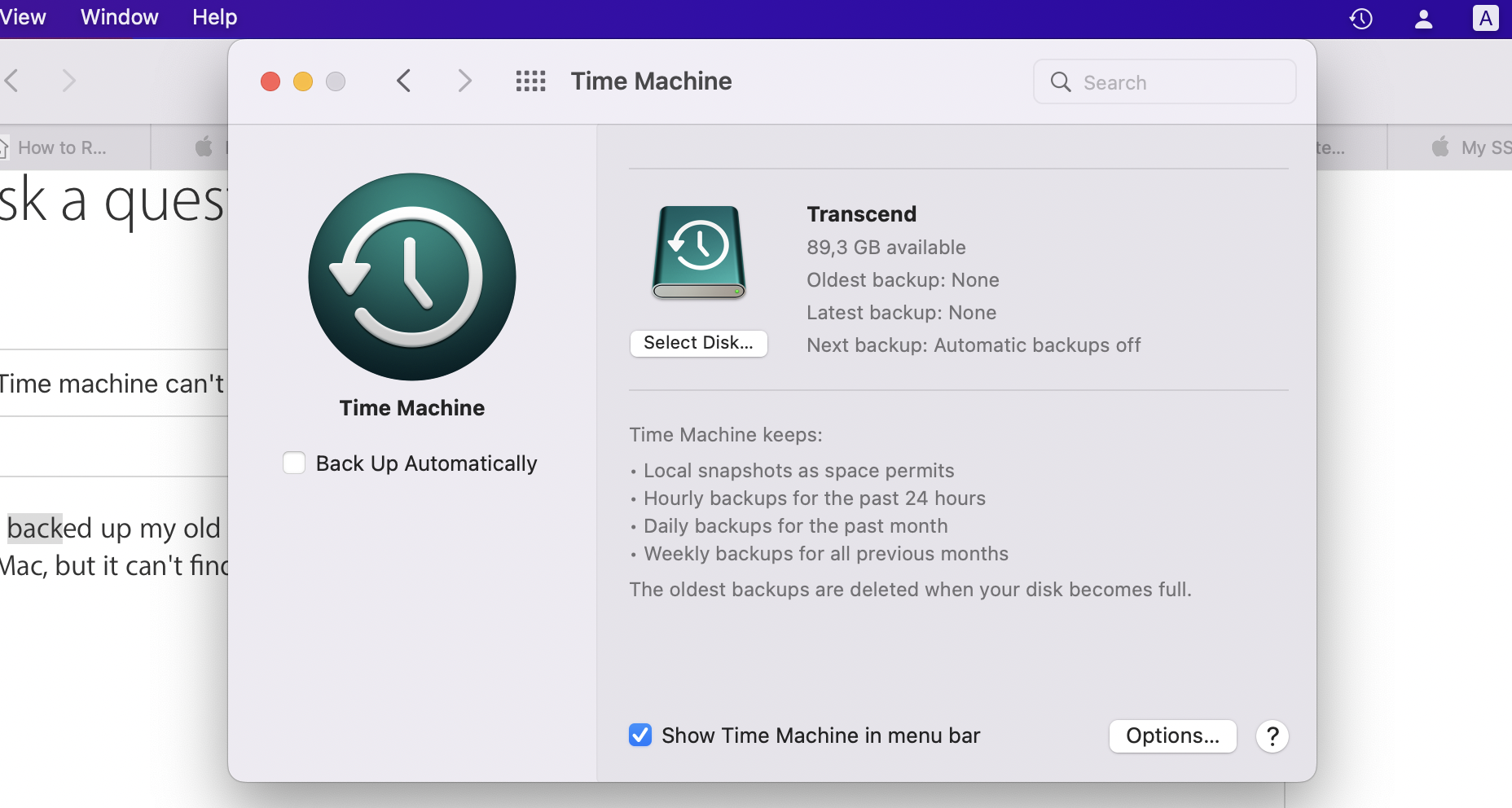Viewport: 1512px width, 808px height.
Task: Click the large Time Machine clock icon
Action: (x=412, y=277)
